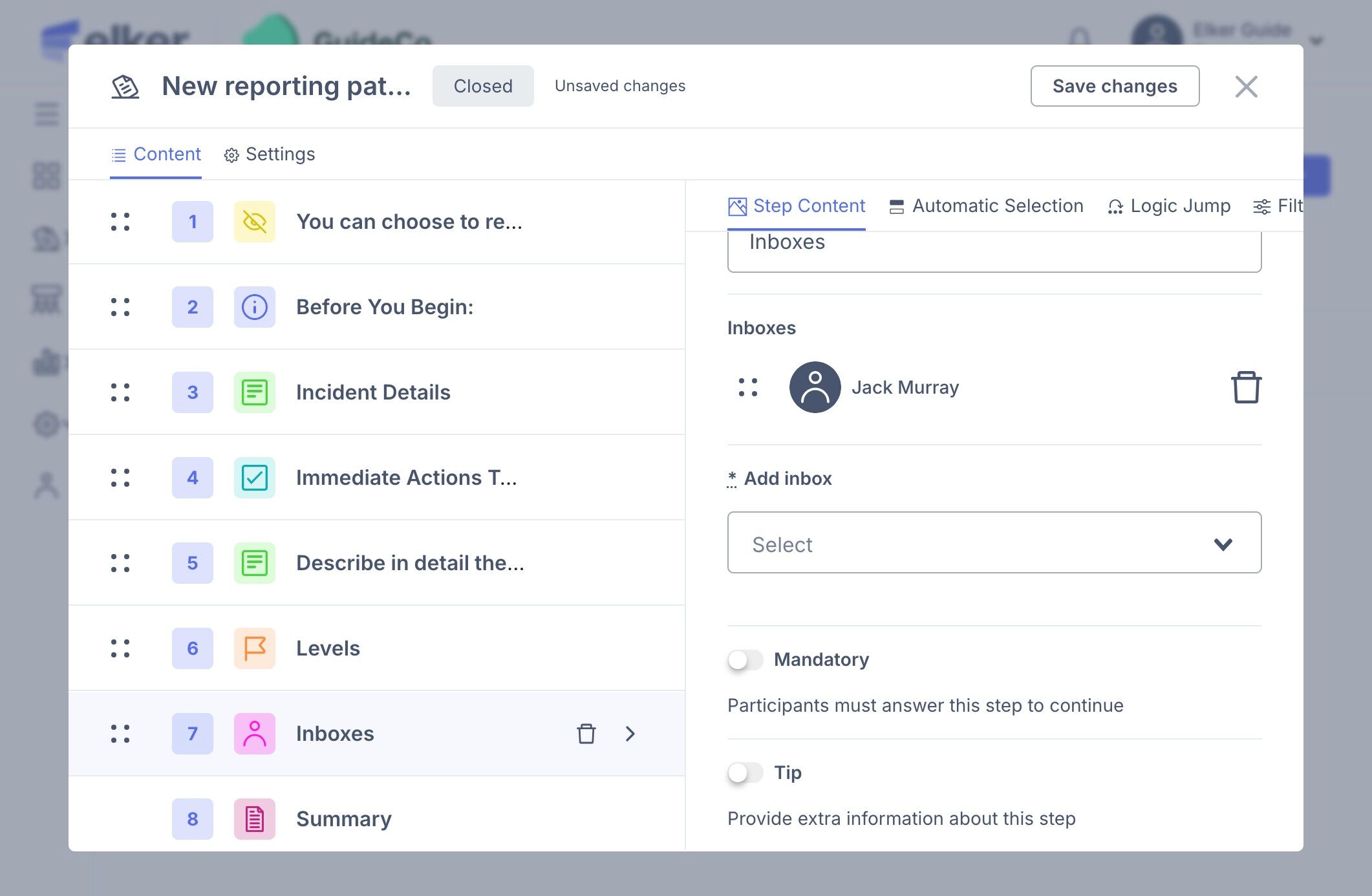Viewport: 1372px width, 896px height.
Task: Expand Inboxes step with chevron arrow
Action: pyautogui.click(x=630, y=734)
